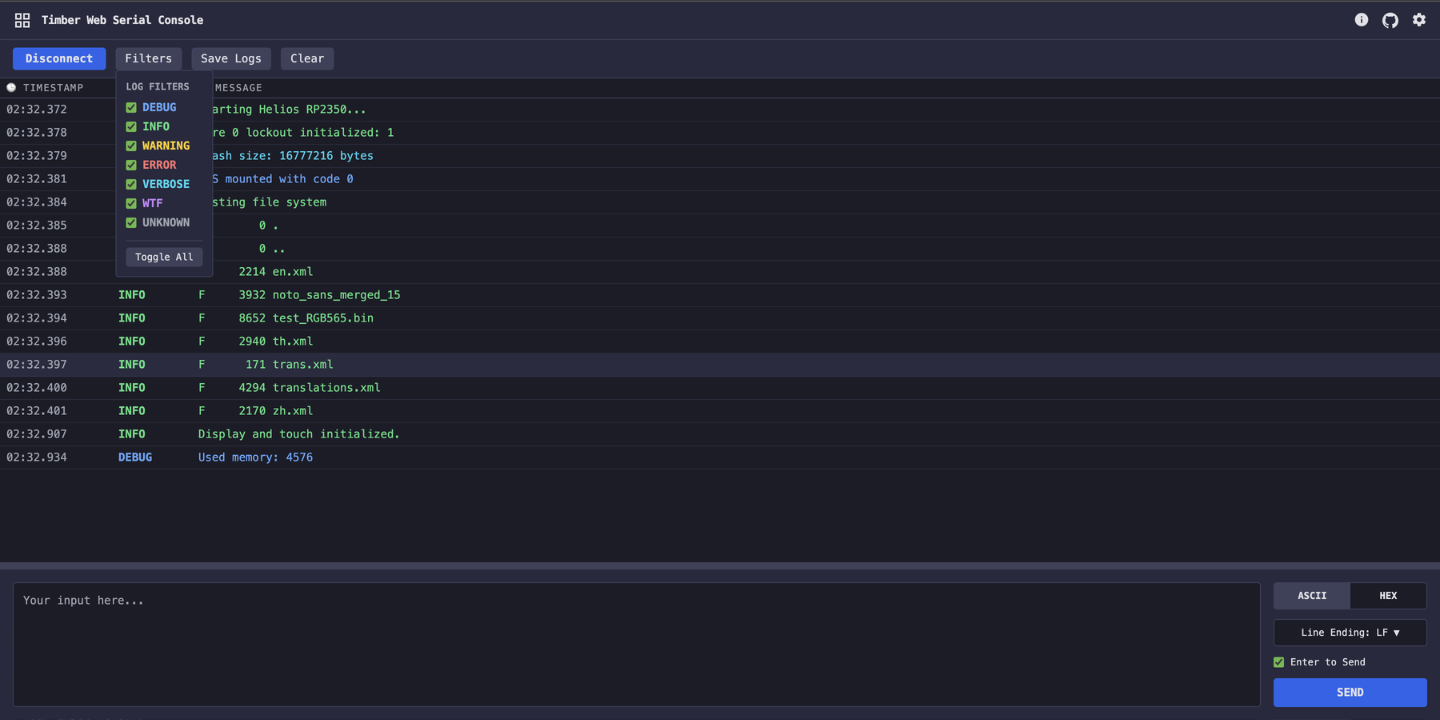Viewport: 1440px width, 720px height.
Task: Toggle the WTF log level checkbox
Action: click(131, 203)
